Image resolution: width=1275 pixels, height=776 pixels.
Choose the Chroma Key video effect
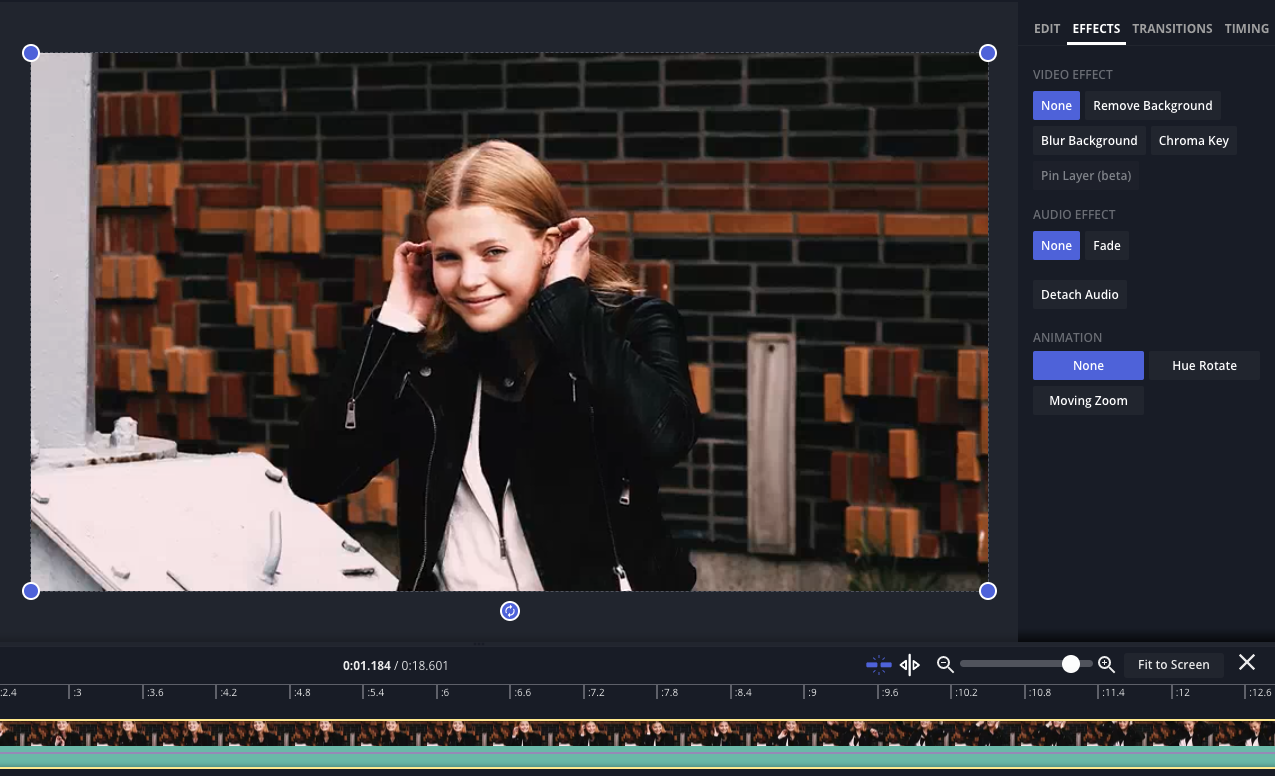[1193, 141]
